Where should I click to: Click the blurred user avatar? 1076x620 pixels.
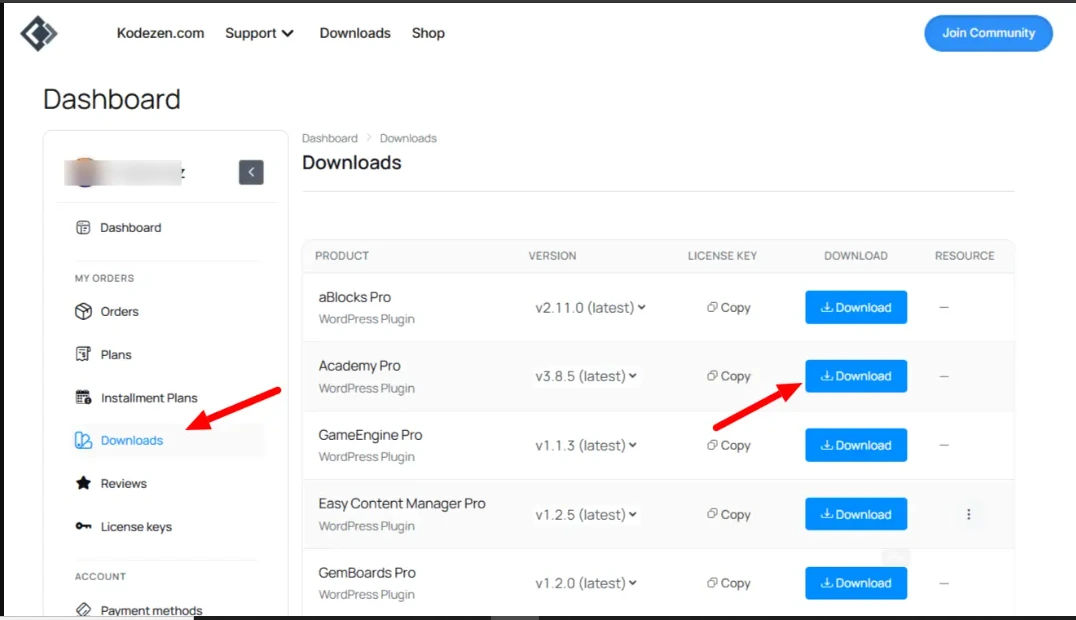[85, 172]
